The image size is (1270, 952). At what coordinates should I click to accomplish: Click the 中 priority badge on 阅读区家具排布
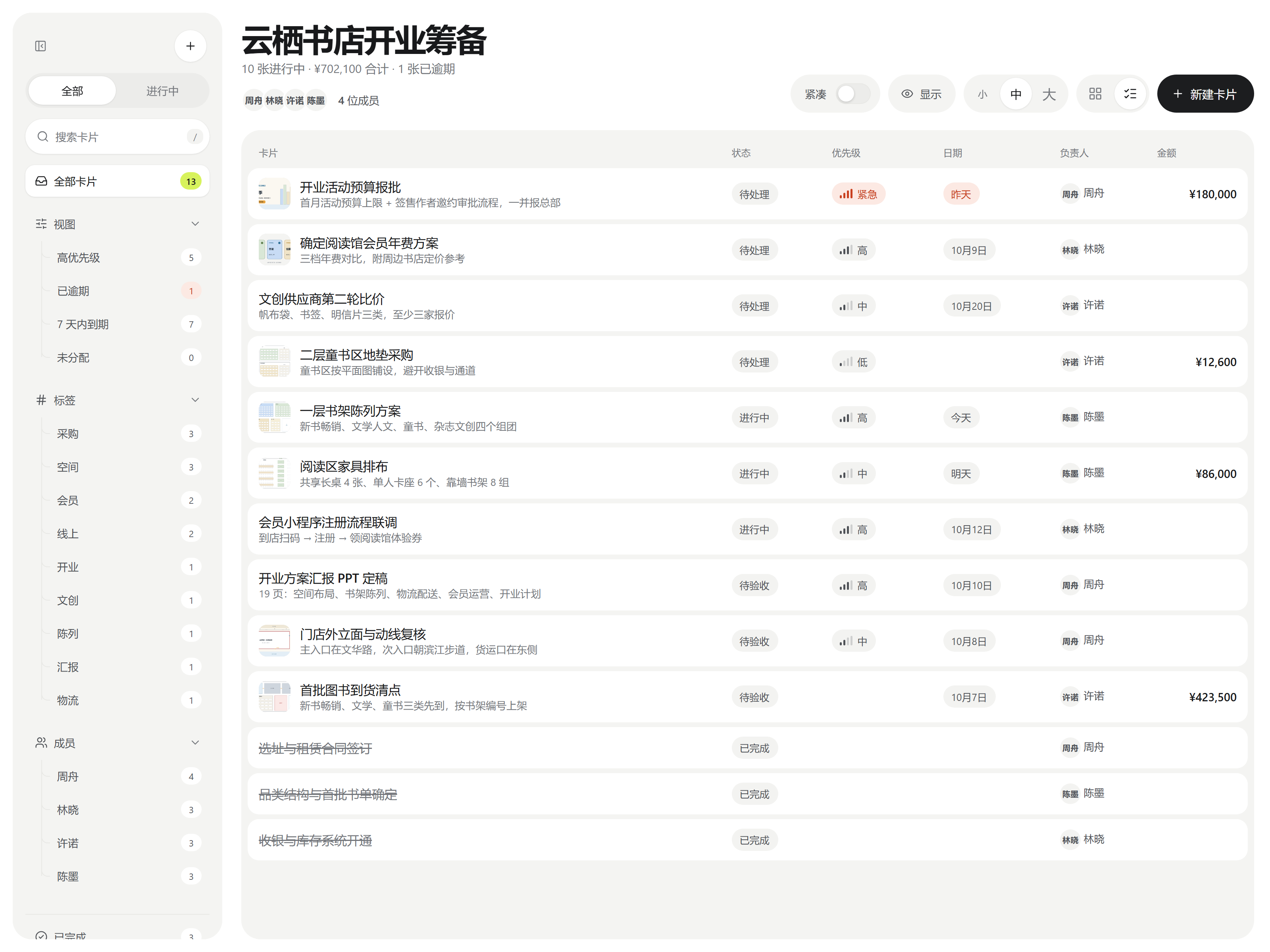click(853, 474)
